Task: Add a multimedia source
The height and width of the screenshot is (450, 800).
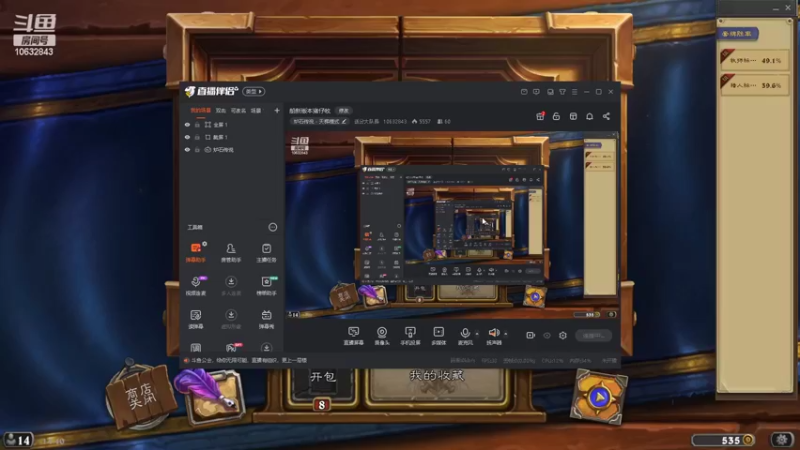Action: point(439,336)
